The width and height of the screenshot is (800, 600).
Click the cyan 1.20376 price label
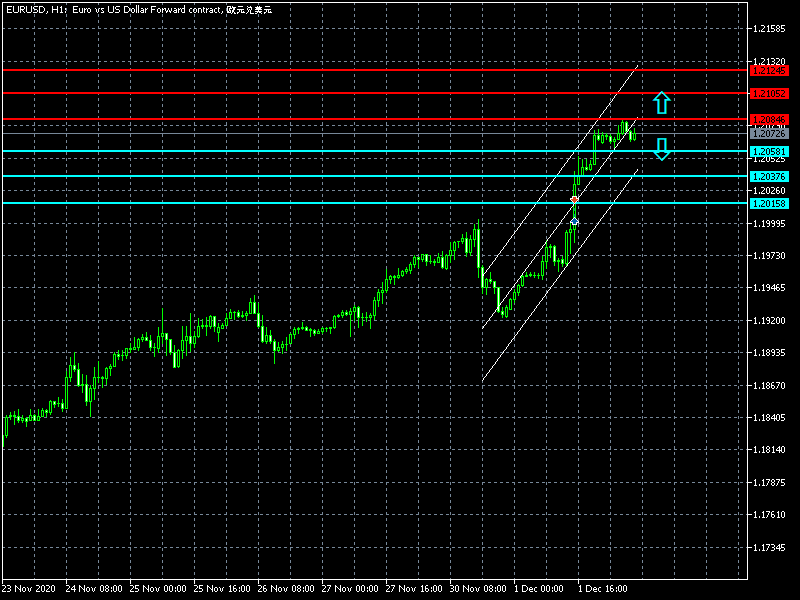tap(769, 177)
